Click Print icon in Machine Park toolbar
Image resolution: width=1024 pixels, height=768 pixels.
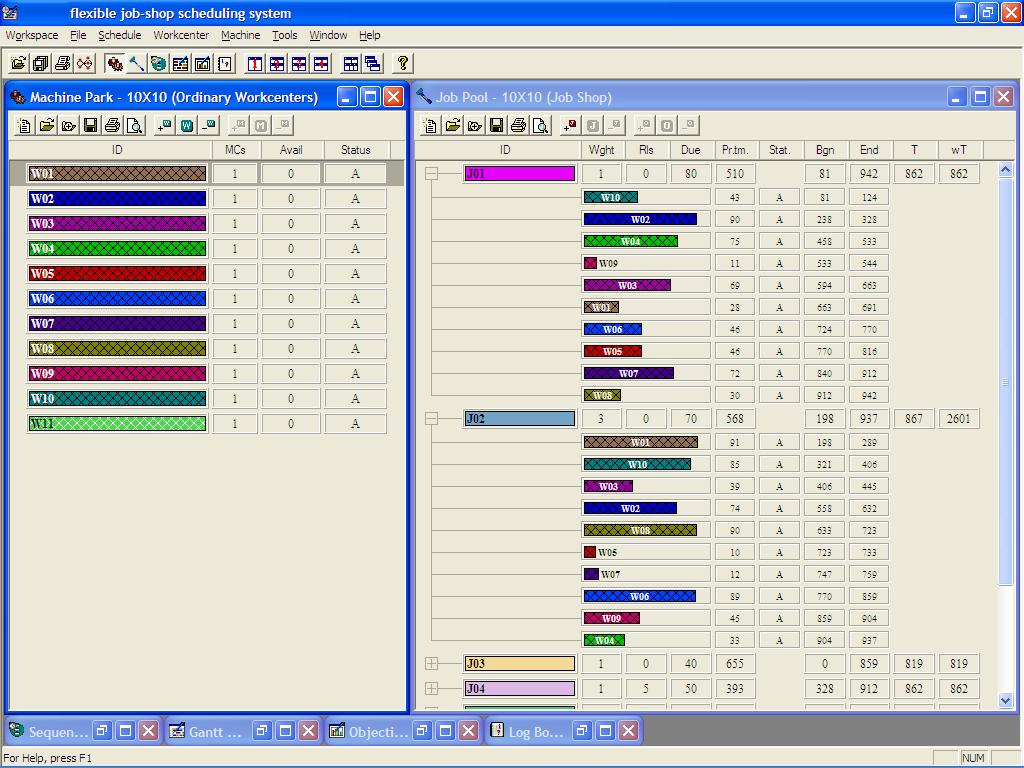point(112,125)
